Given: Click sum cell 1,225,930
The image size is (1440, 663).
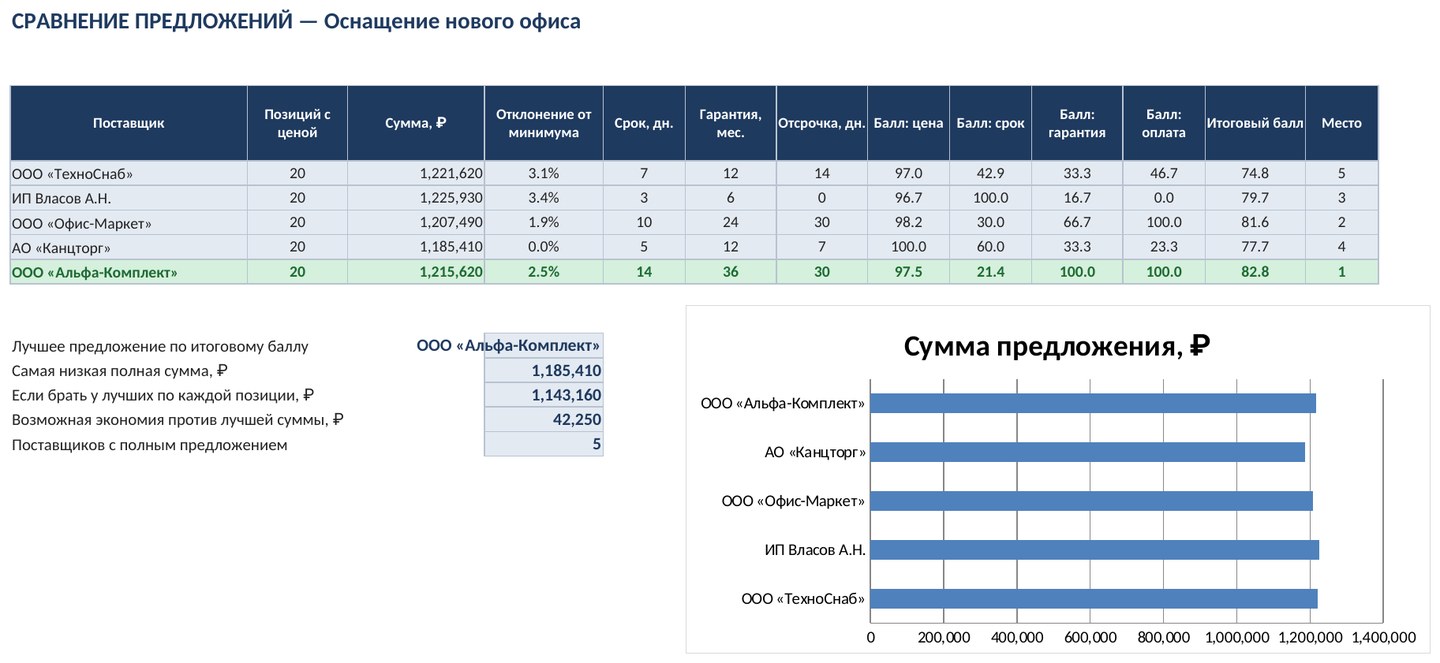Looking at the screenshot, I should point(416,198).
